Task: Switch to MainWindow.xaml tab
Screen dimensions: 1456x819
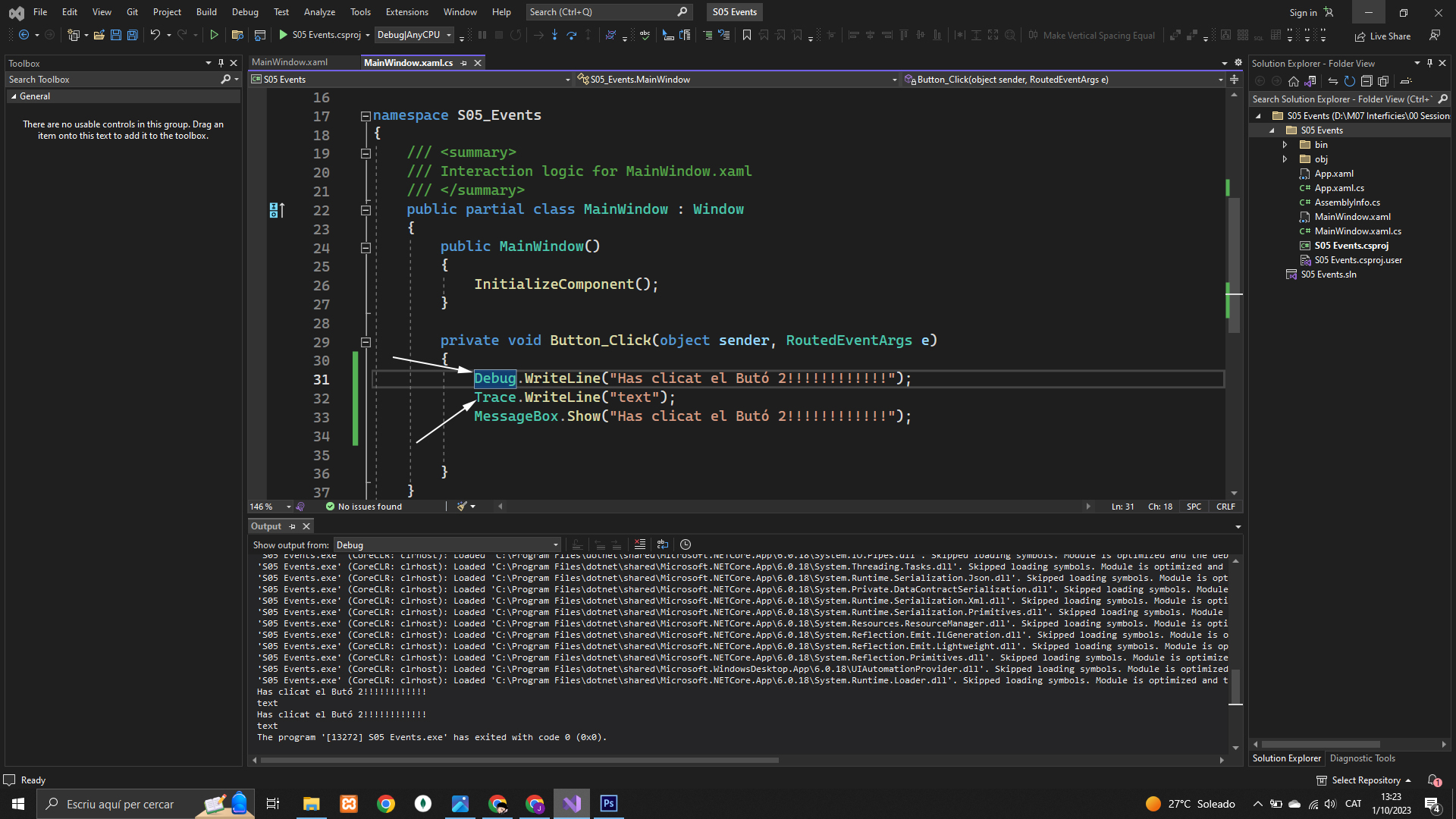Action: click(x=290, y=62)
